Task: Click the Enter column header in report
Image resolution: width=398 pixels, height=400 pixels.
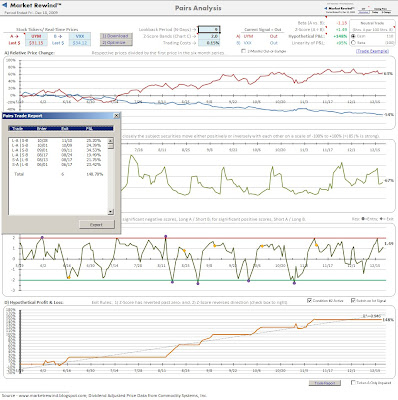Action: tap(42, 128)
